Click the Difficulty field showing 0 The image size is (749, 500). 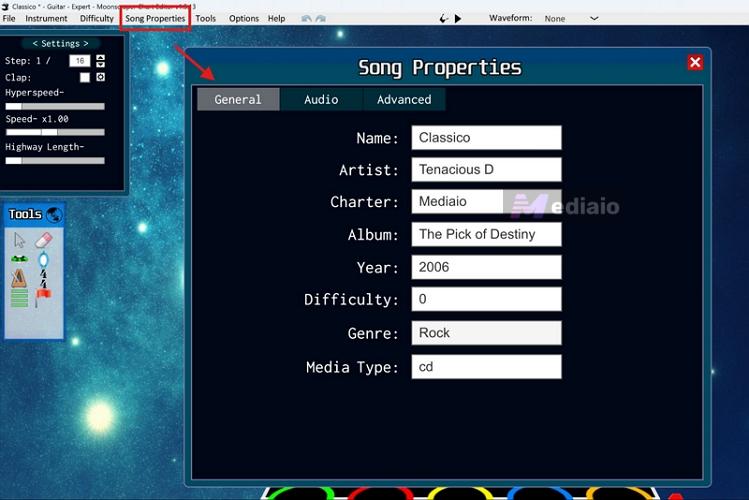click(486, 299)
